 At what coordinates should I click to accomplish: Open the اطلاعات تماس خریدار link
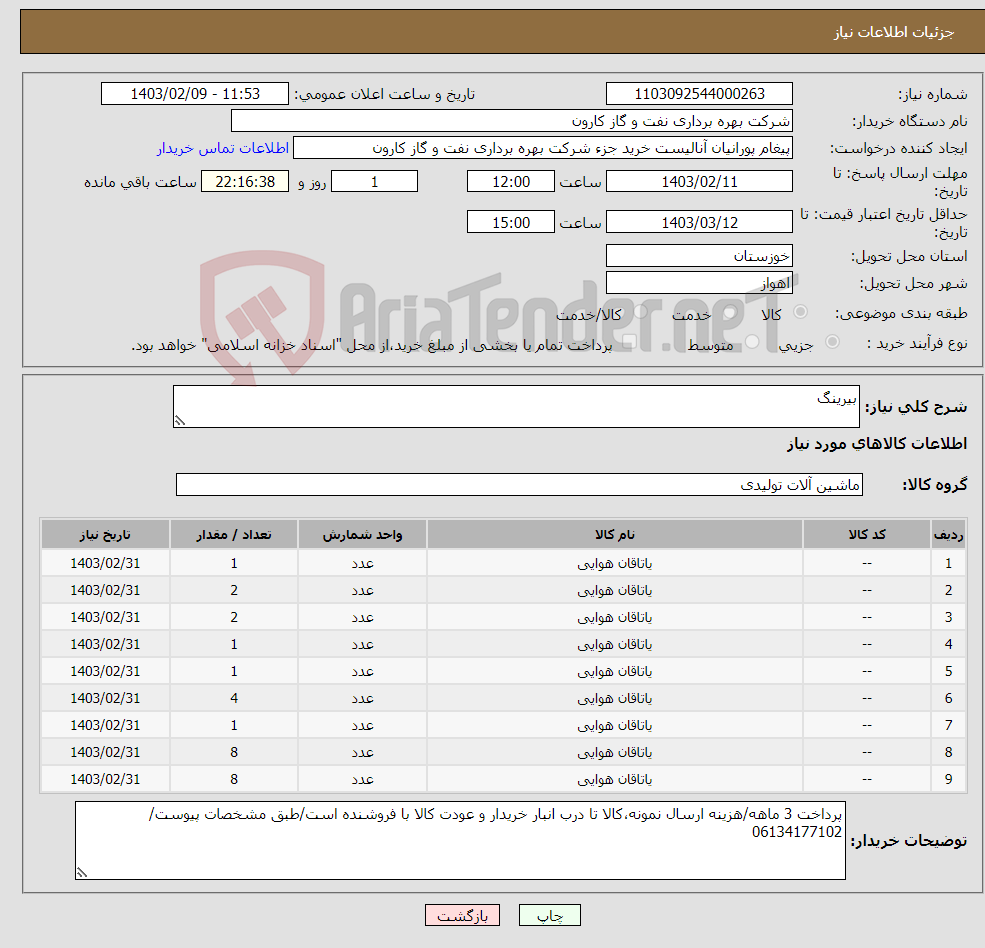pos(222,148)
